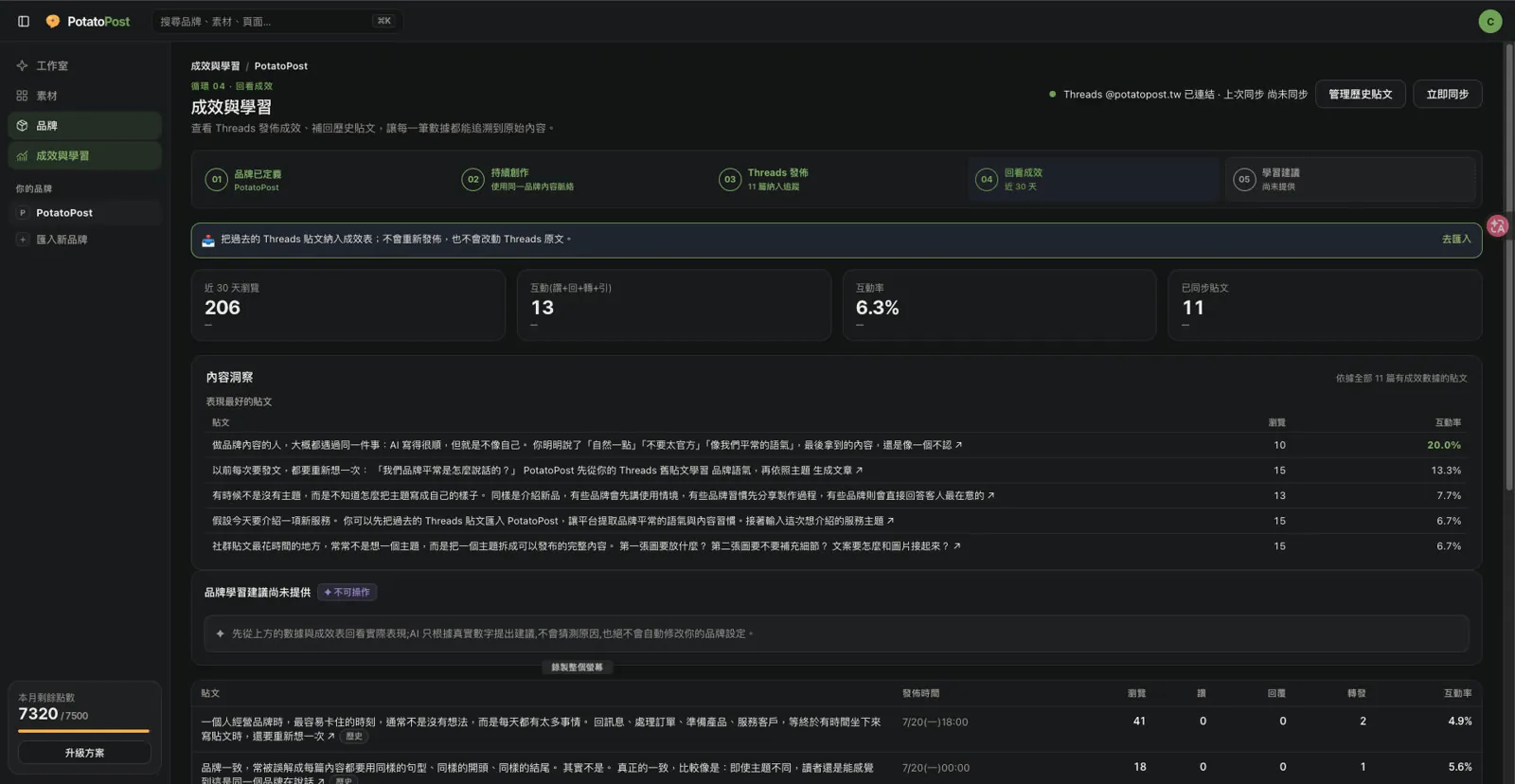
Task: Click the 不可操作 badge
Action: tap(347, 593)
